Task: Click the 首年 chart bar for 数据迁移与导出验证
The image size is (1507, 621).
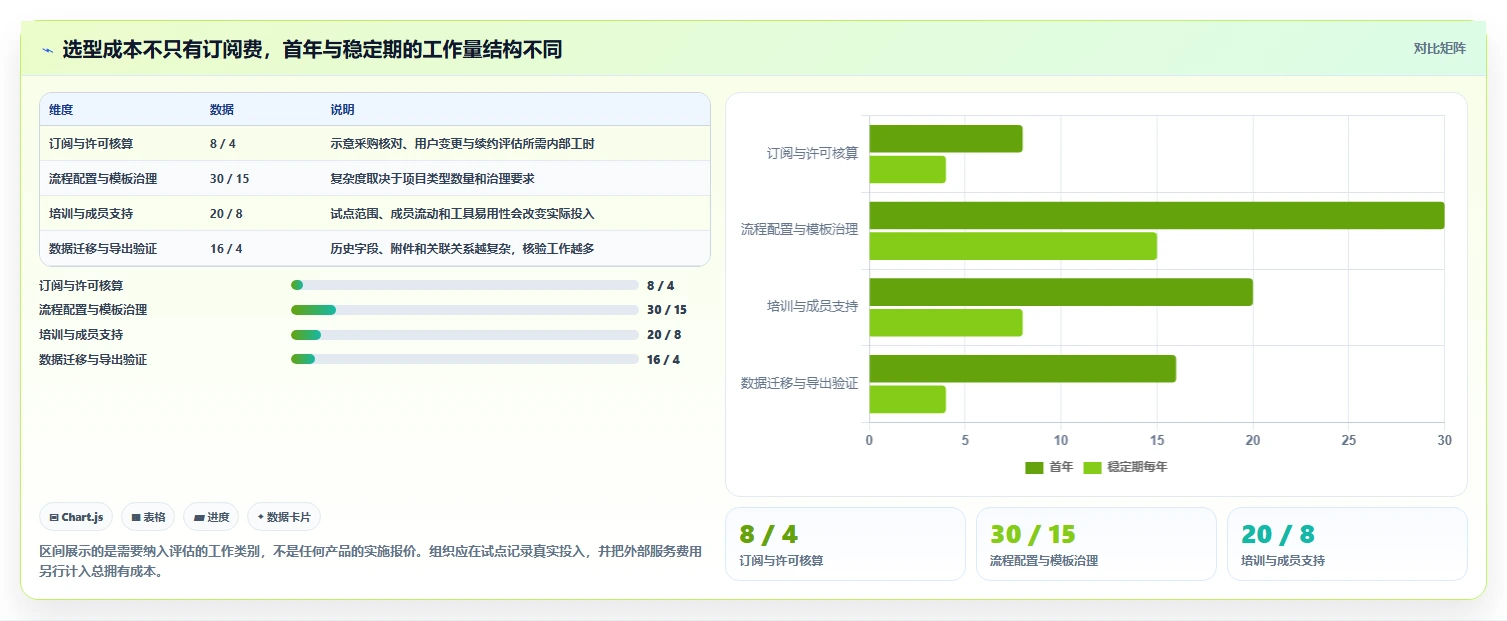Action: pyautogui.click(x=1022, y=369)
